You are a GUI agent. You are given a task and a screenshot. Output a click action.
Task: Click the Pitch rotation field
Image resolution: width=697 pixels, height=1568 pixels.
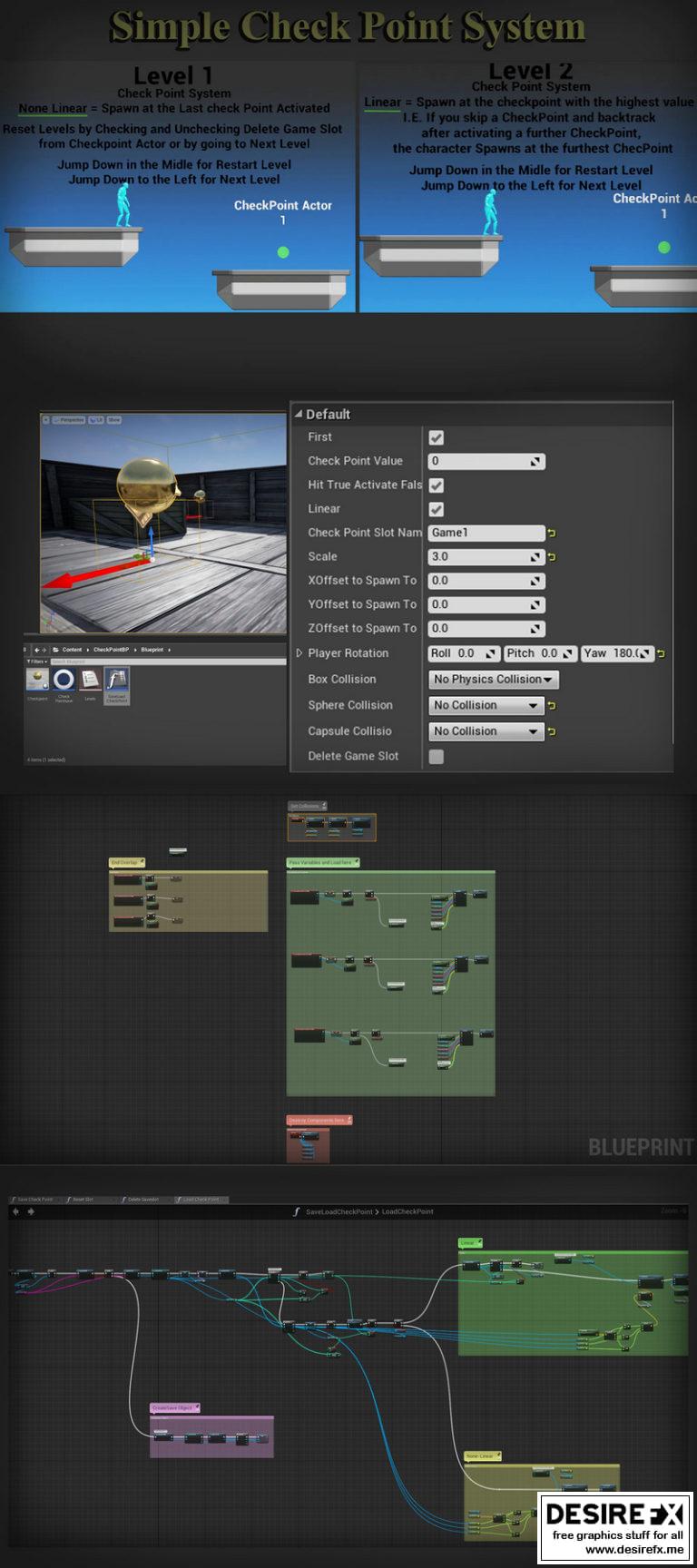[x=540, y=653]
